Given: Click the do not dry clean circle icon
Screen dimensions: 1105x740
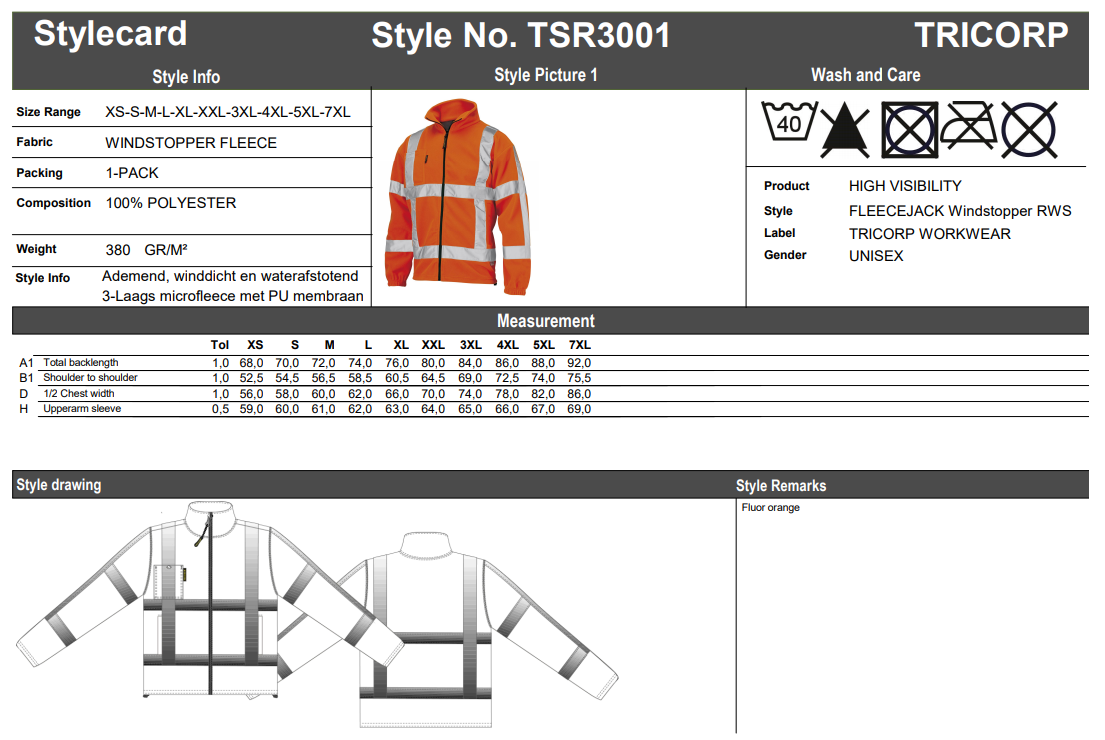Looking at the screenshot, I should coord(1029,130).
